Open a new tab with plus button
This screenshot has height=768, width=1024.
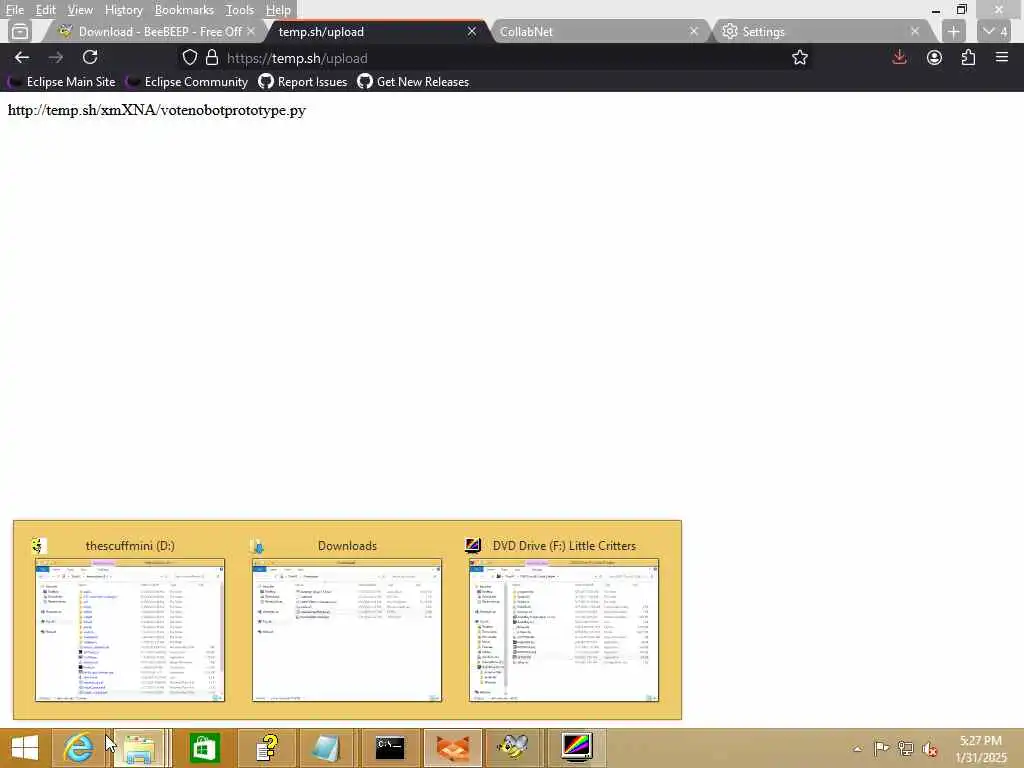click(953, 31)
